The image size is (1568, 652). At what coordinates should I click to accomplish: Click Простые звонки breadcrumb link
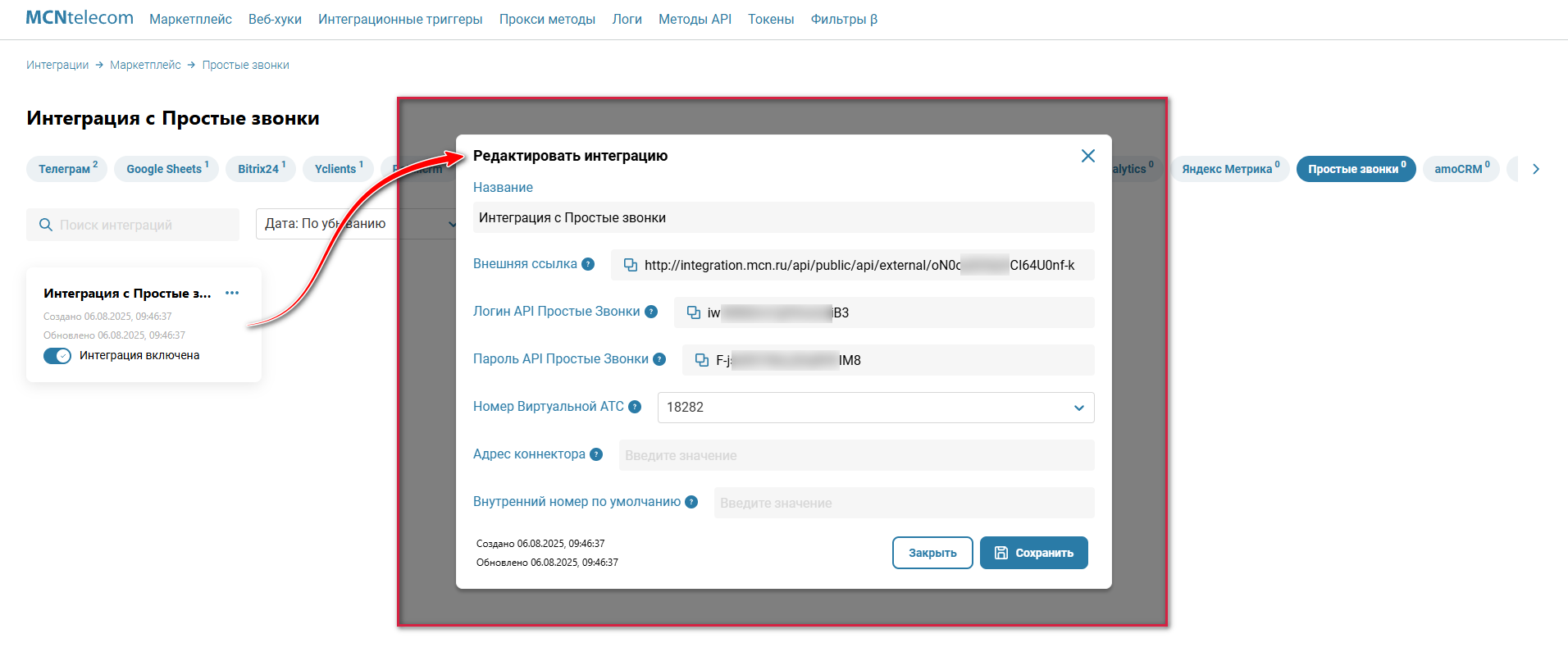[x=246, y=65]
